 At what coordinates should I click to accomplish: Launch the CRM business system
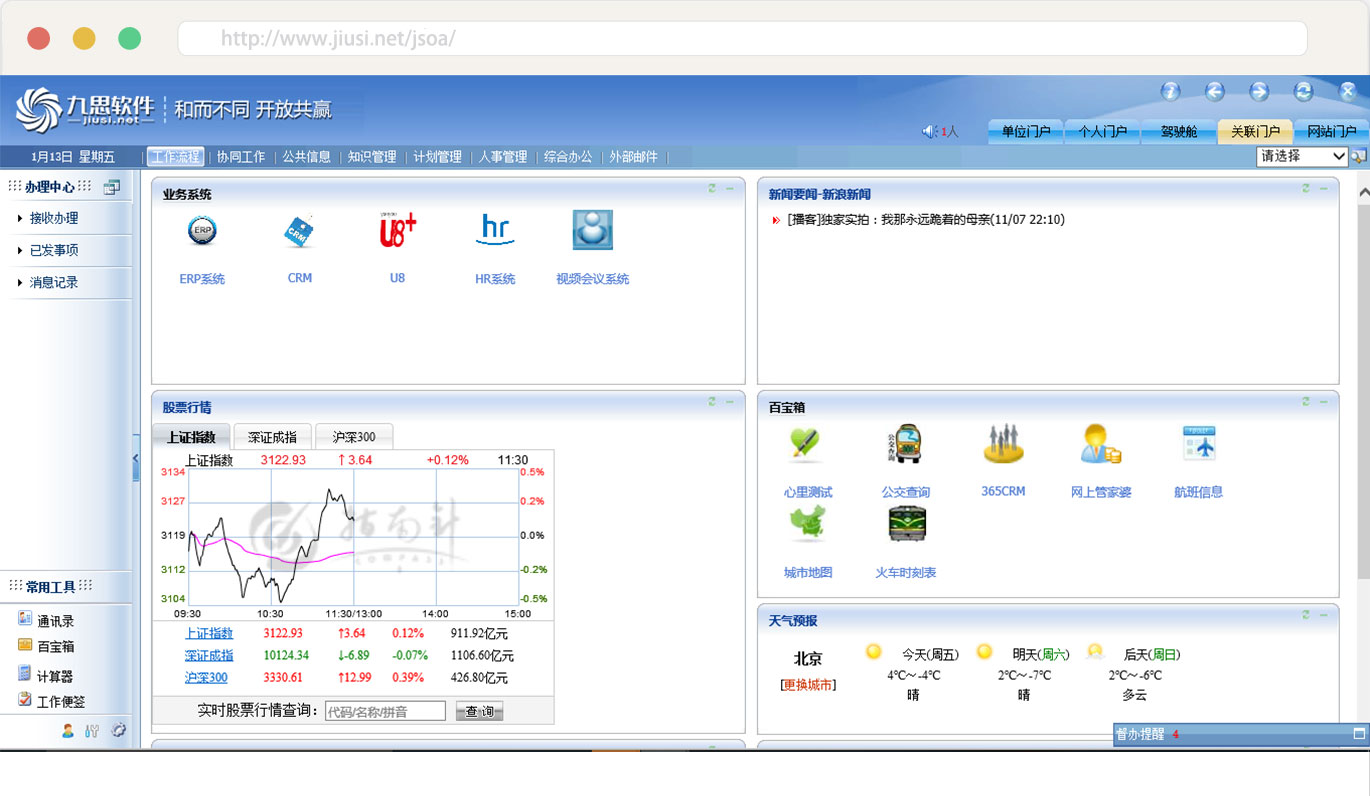[x=299, y=232]
